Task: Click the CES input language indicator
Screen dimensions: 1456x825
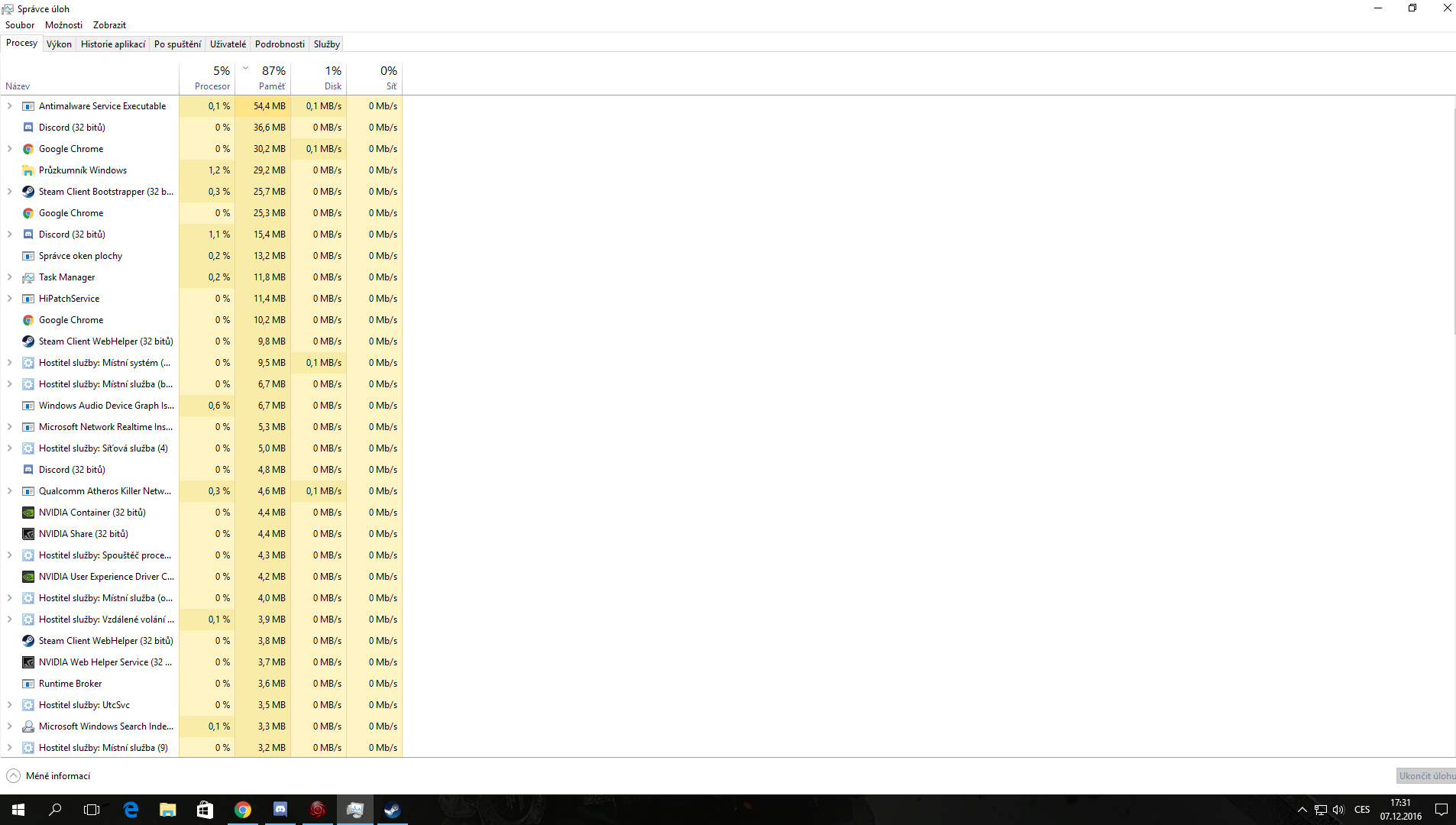Action: 1362,810
